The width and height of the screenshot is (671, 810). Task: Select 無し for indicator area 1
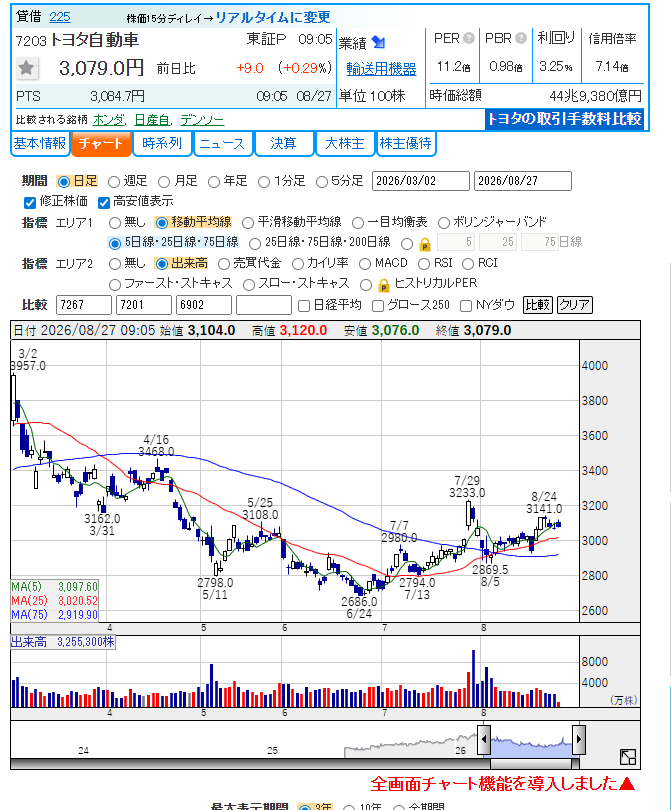(115, 223)
